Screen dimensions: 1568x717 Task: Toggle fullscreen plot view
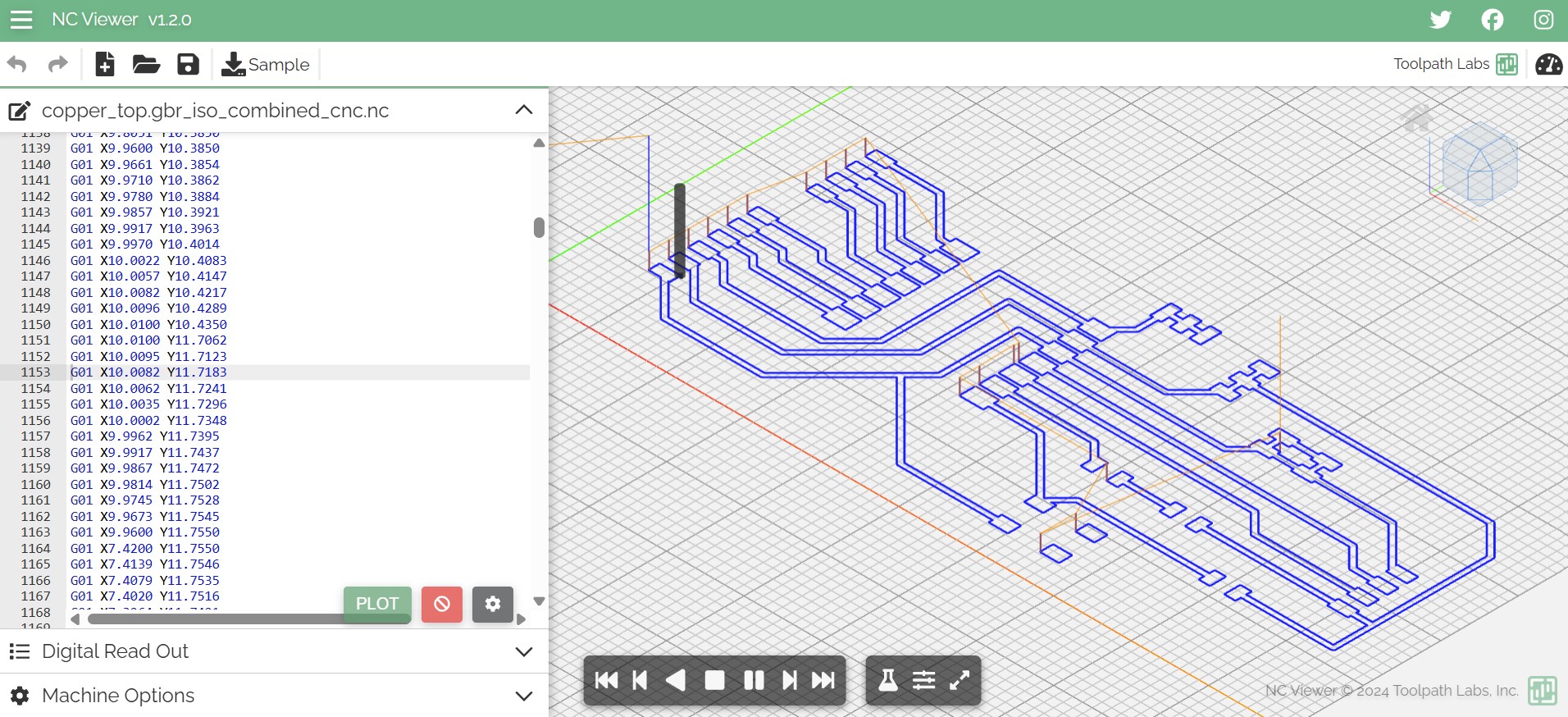959,680
